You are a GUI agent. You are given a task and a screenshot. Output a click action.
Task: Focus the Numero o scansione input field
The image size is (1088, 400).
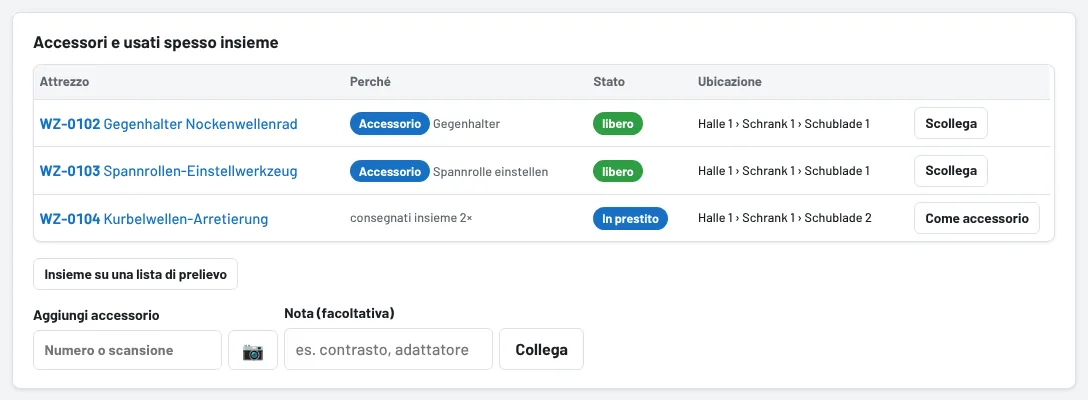point(128,350)
